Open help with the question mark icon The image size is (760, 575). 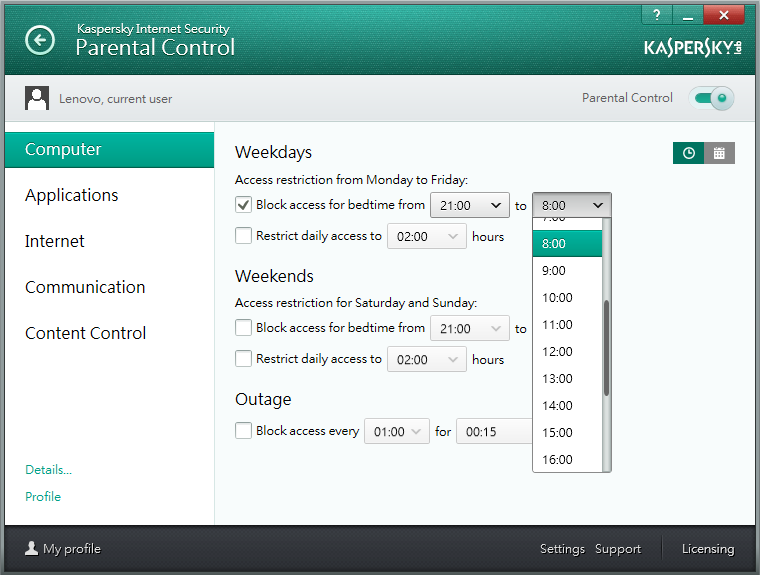pos(656,14)
